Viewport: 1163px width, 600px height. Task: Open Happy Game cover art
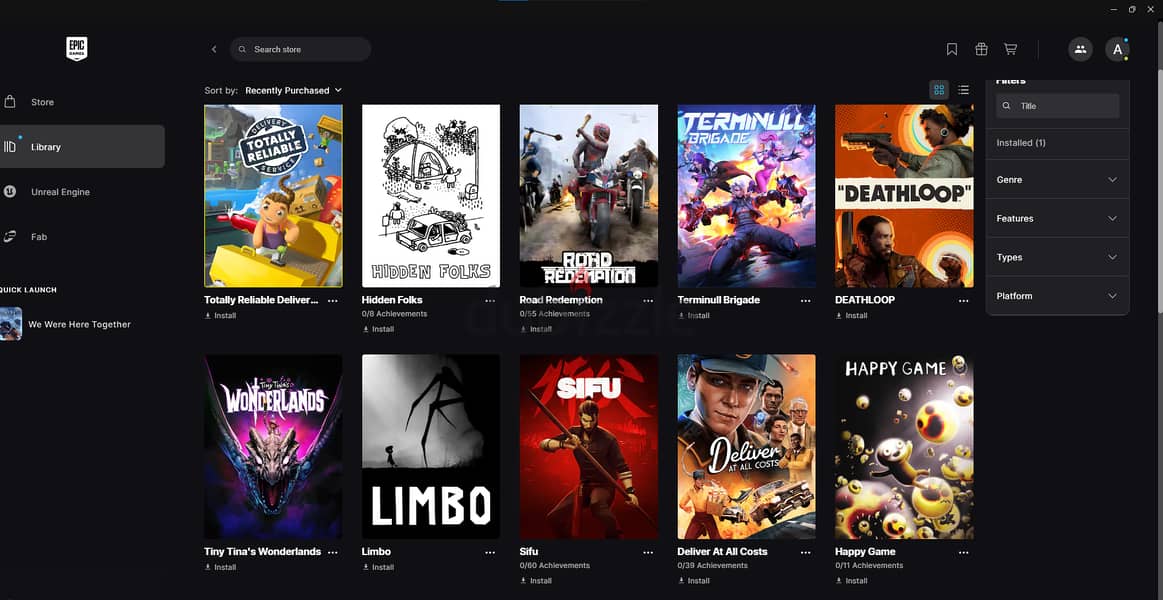pyautogui.click(x=904, y=446)
